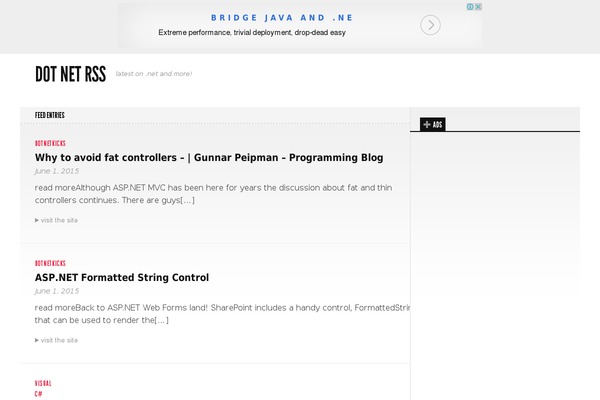The image size is (600, 400).
Task: Click tagline 'latest on .net and more!'
Action: click(153, 73)
